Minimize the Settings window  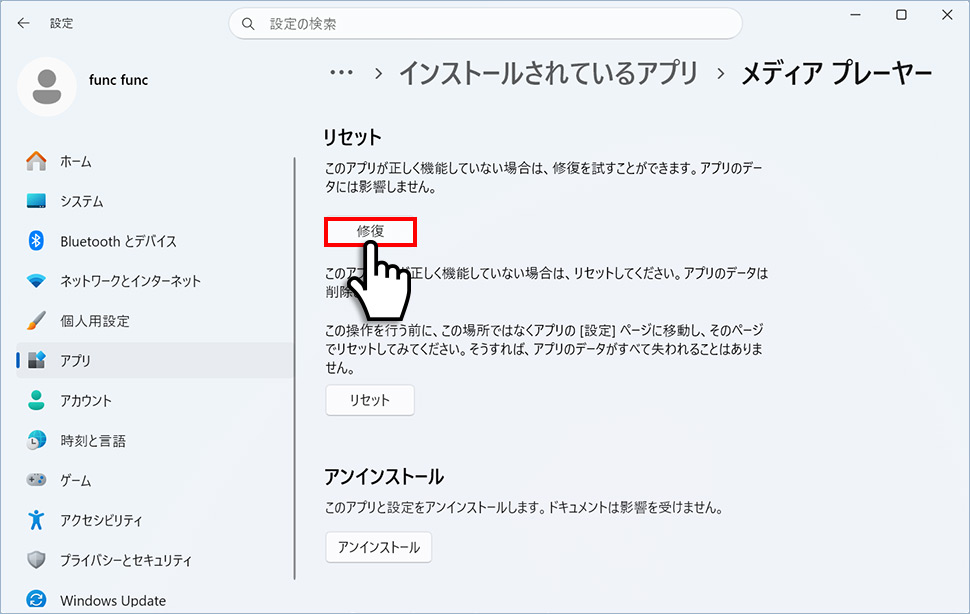coord(856,15)
